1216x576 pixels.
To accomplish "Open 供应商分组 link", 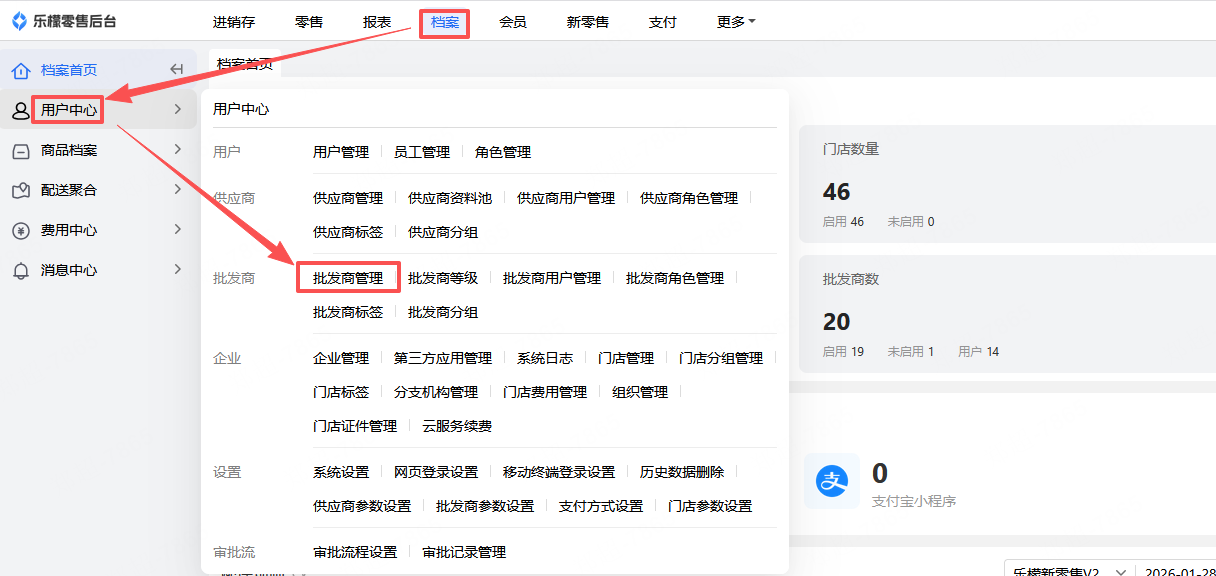I will coord(443,232).
